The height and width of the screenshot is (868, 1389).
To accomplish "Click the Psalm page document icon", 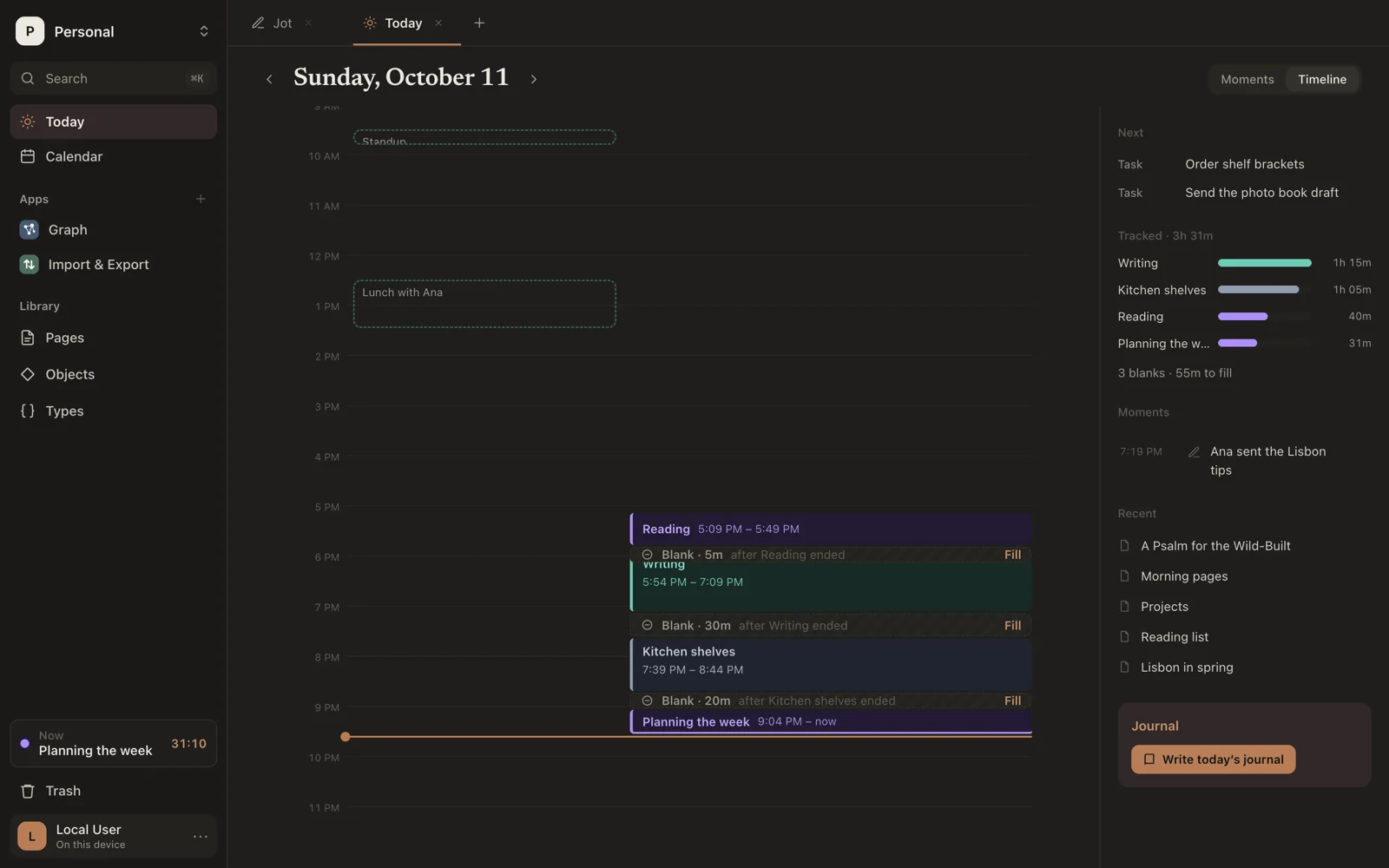I will [1125, 546].
